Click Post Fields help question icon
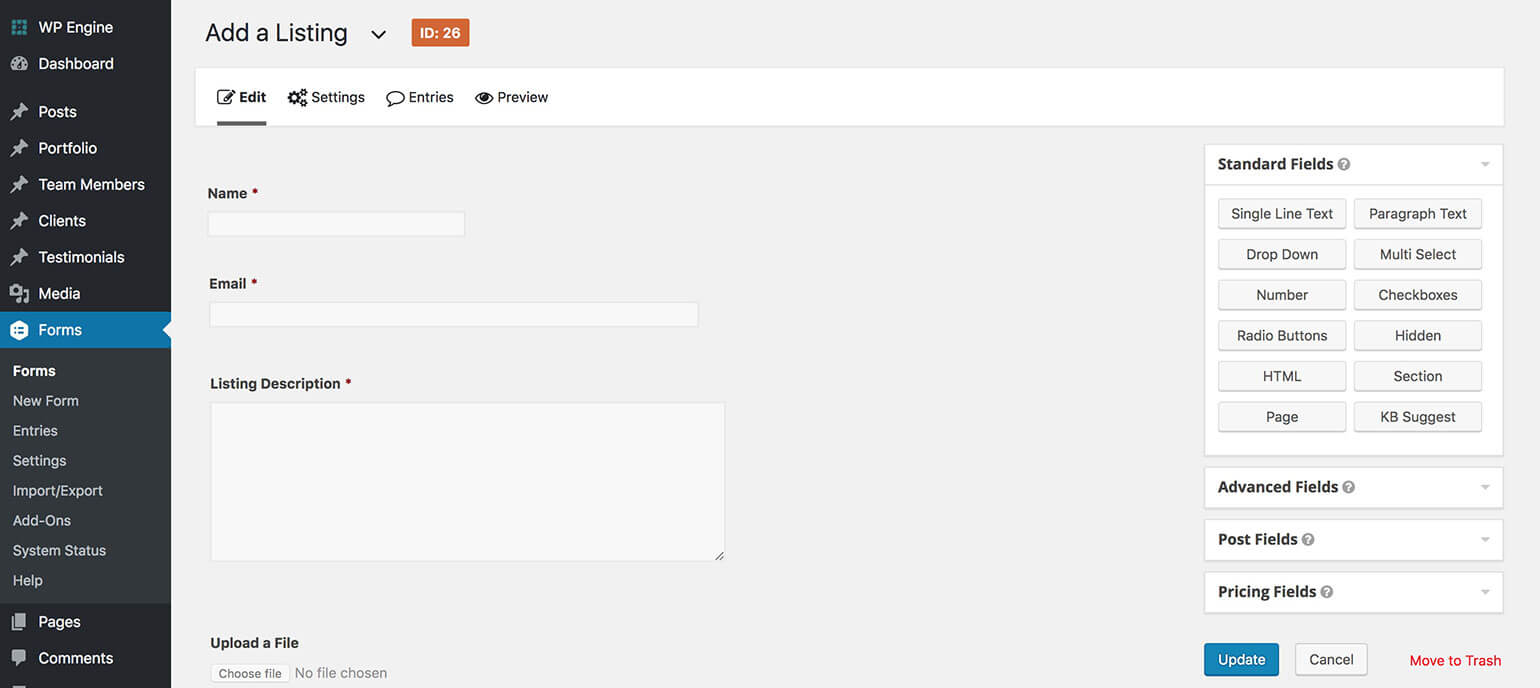 click(x=1308, y=540)
